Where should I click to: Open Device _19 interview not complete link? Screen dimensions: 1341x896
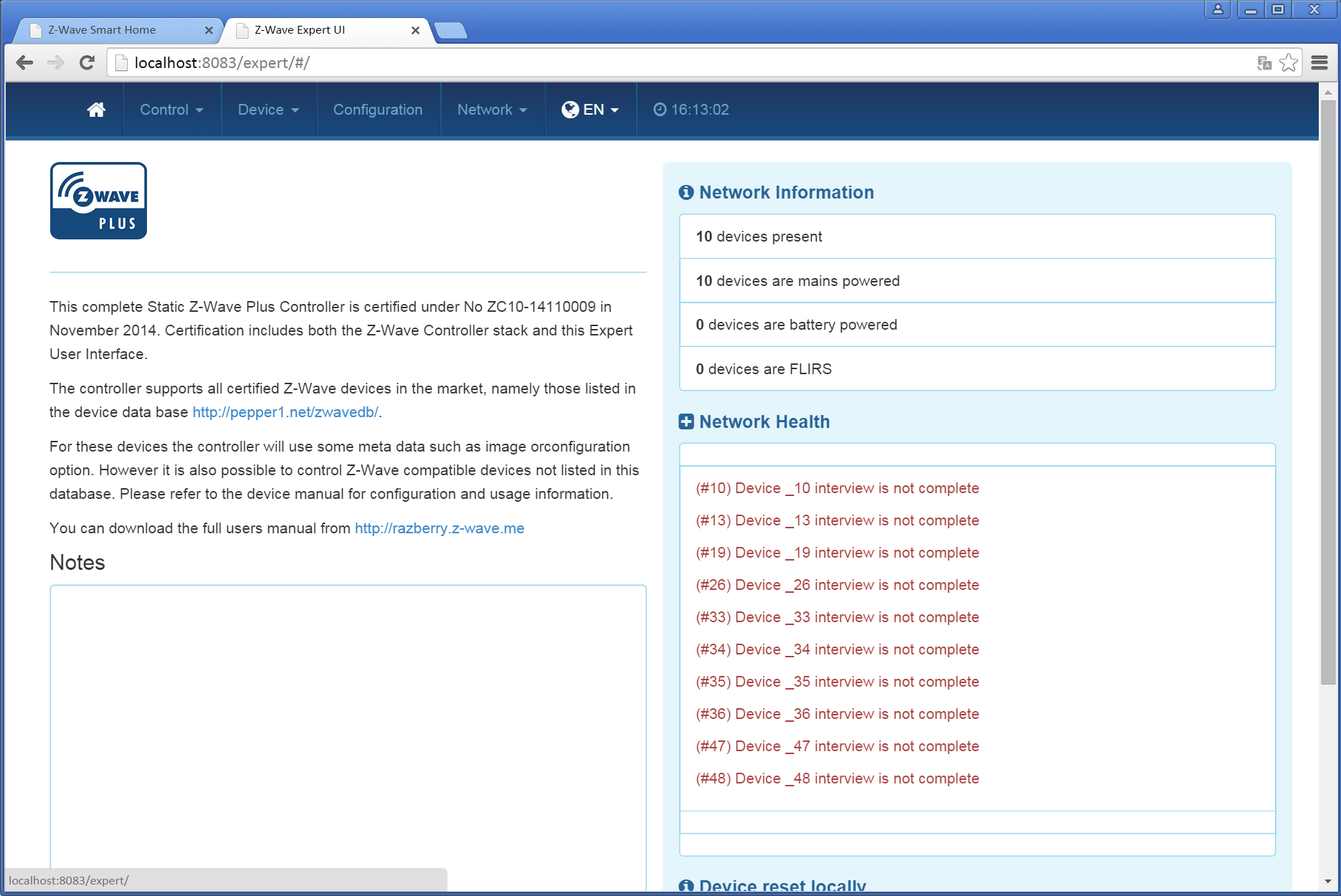837,553
